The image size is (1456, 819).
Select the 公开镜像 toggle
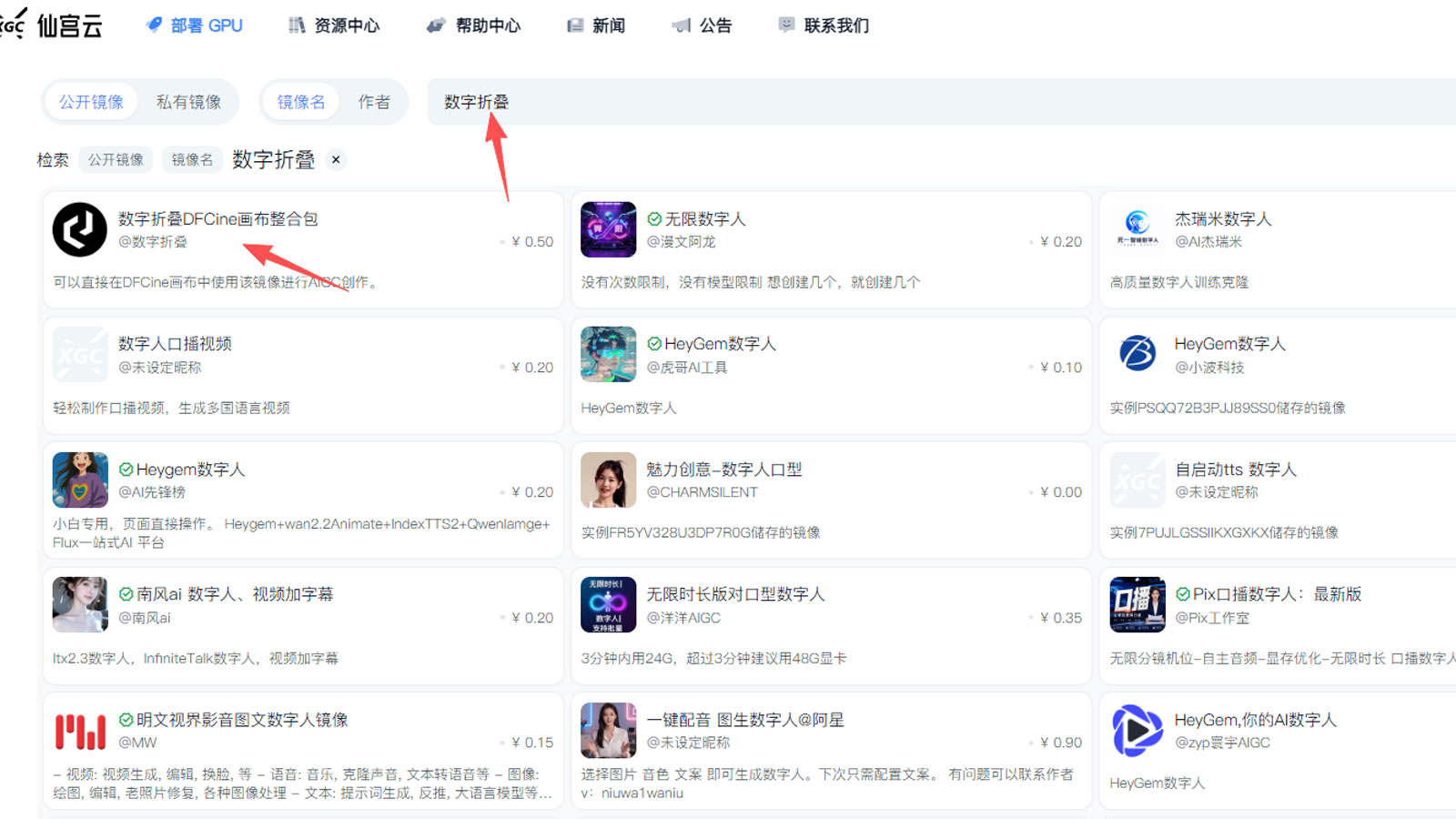[x=91, y=102]
